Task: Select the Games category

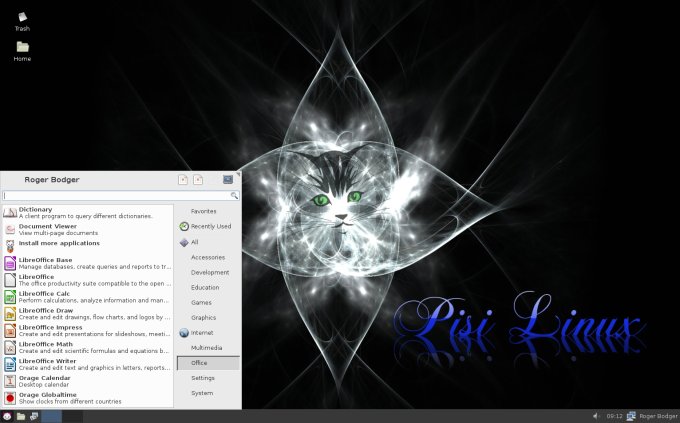Action: [x=208, y=302]
